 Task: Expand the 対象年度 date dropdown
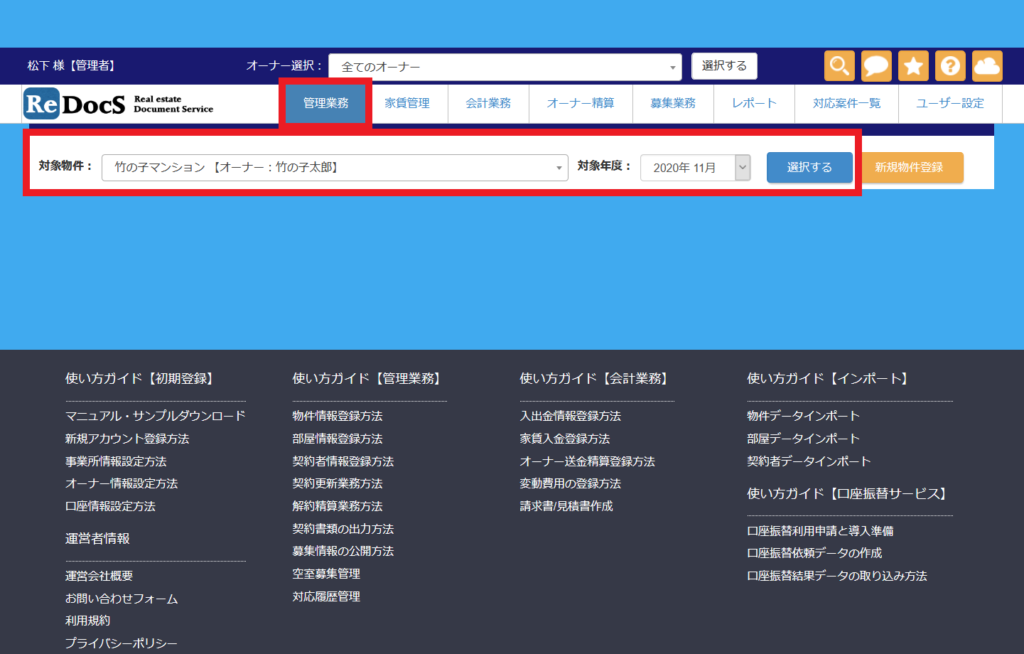coord(695,168)
